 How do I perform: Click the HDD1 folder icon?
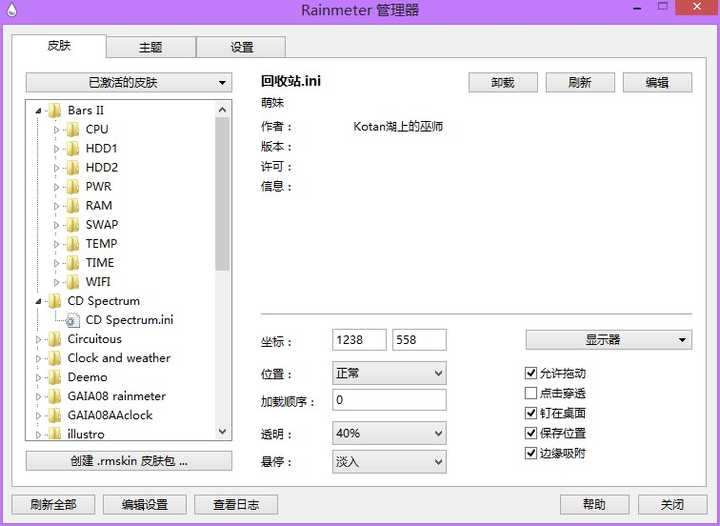(73, 149)
